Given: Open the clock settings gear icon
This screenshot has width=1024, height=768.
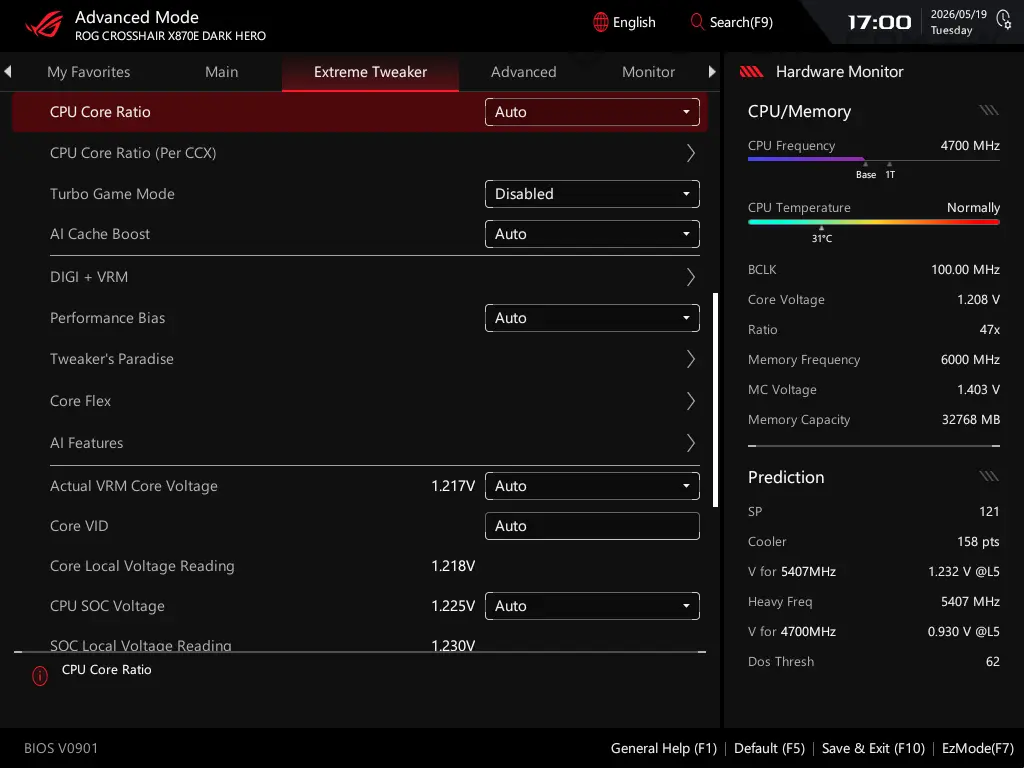Looking at the screenshot, I should pyautogui.click(x=1004, y=19).
